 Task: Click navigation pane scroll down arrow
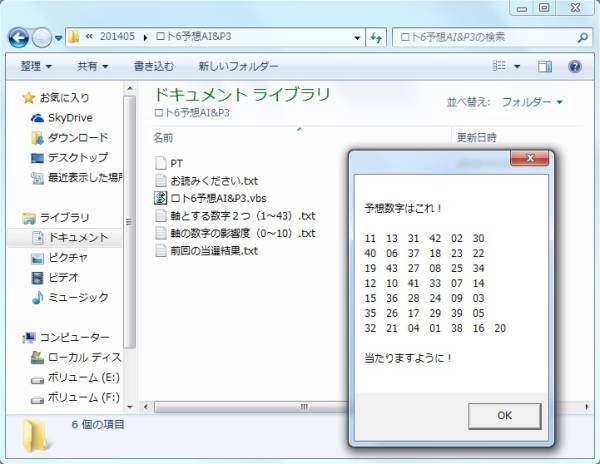[130, 407]
